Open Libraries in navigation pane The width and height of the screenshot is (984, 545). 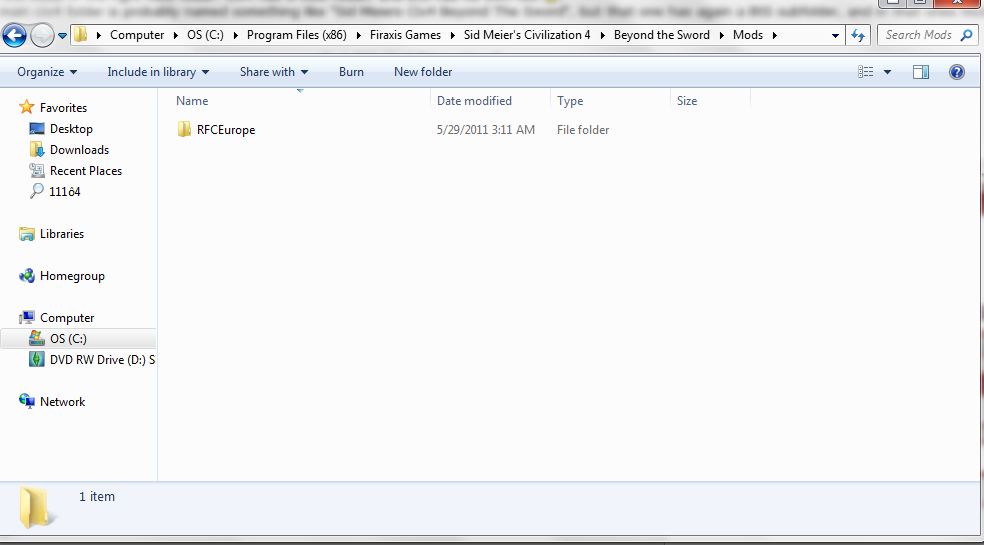(62, 234)
